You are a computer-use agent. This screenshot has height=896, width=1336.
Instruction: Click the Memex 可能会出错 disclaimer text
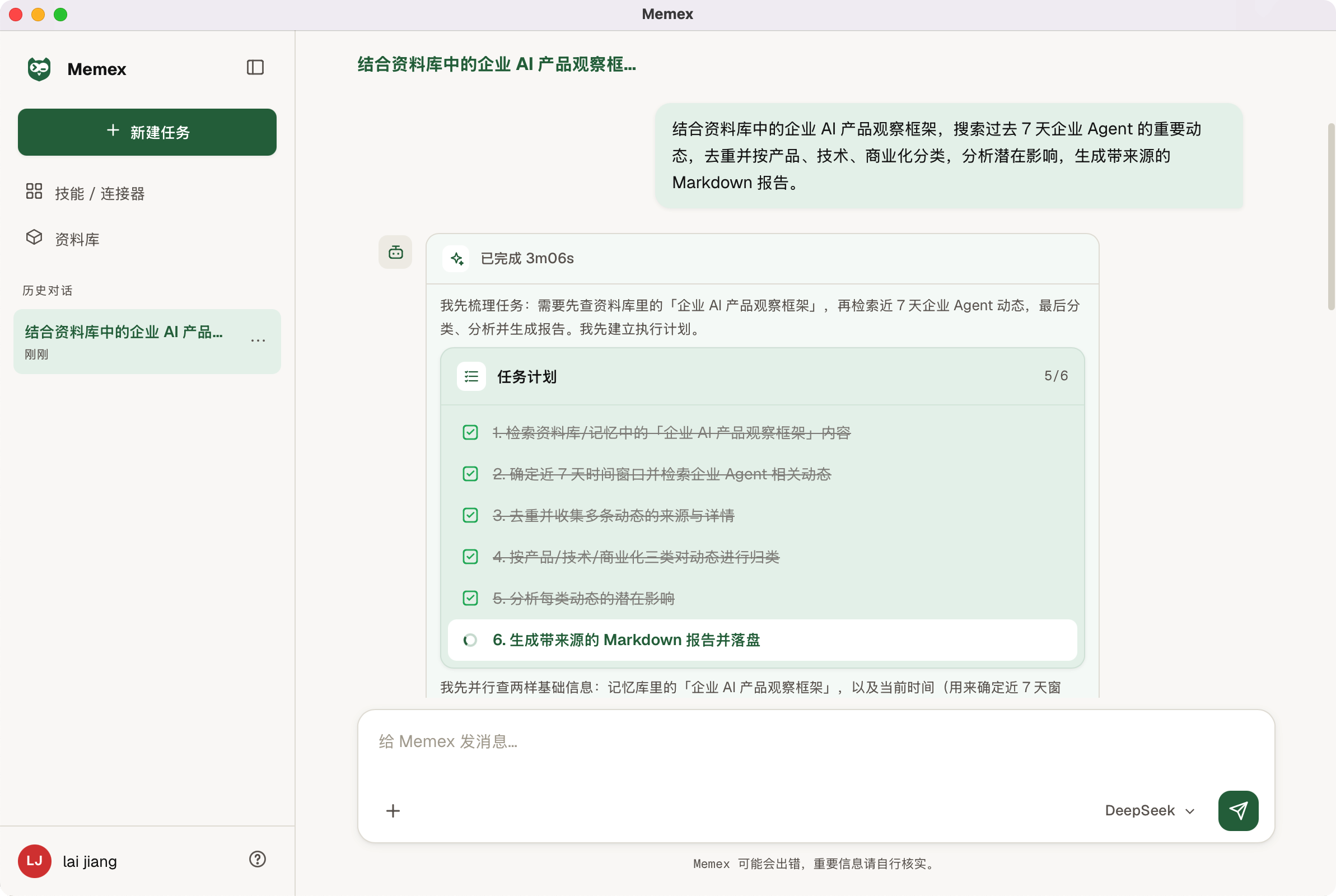point(815,864)
